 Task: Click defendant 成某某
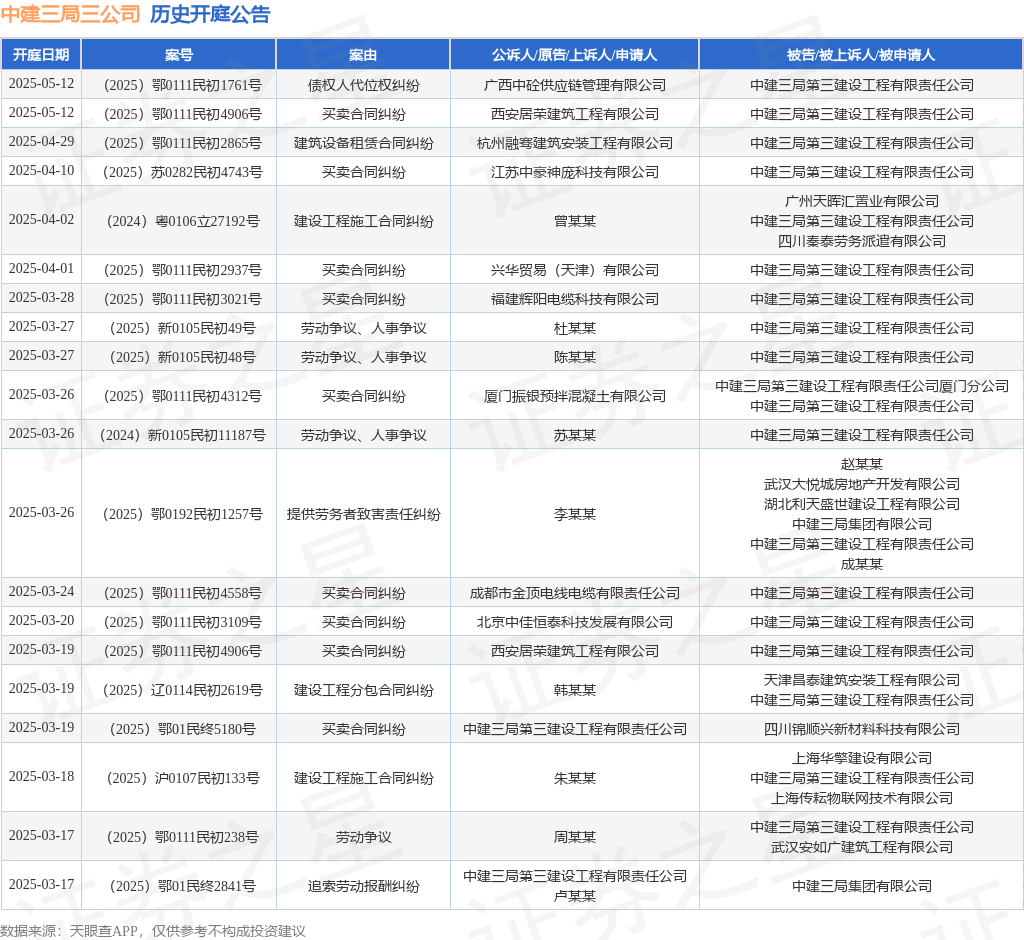[861, 564]
